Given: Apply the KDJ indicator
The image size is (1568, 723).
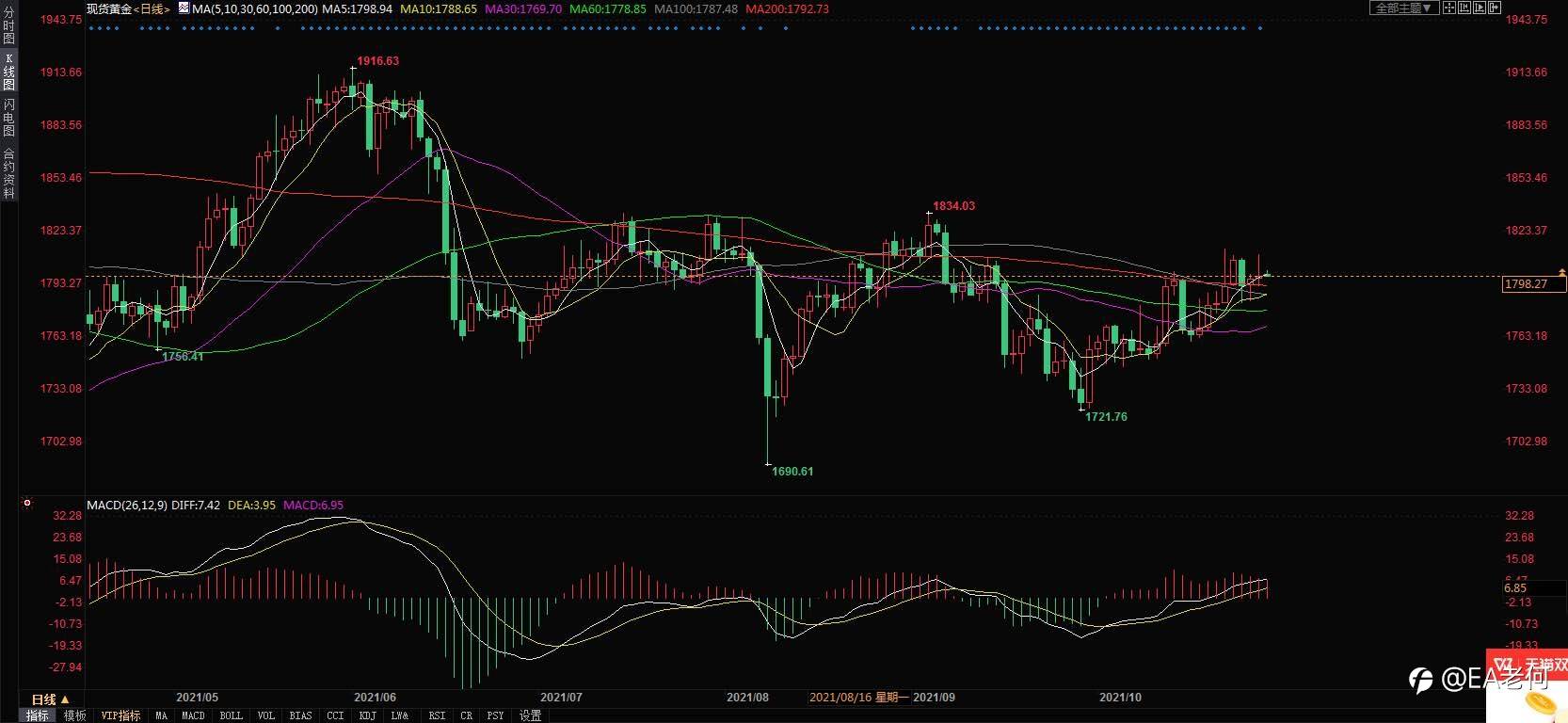Looking at the screenshot, I should pos(368,715).
